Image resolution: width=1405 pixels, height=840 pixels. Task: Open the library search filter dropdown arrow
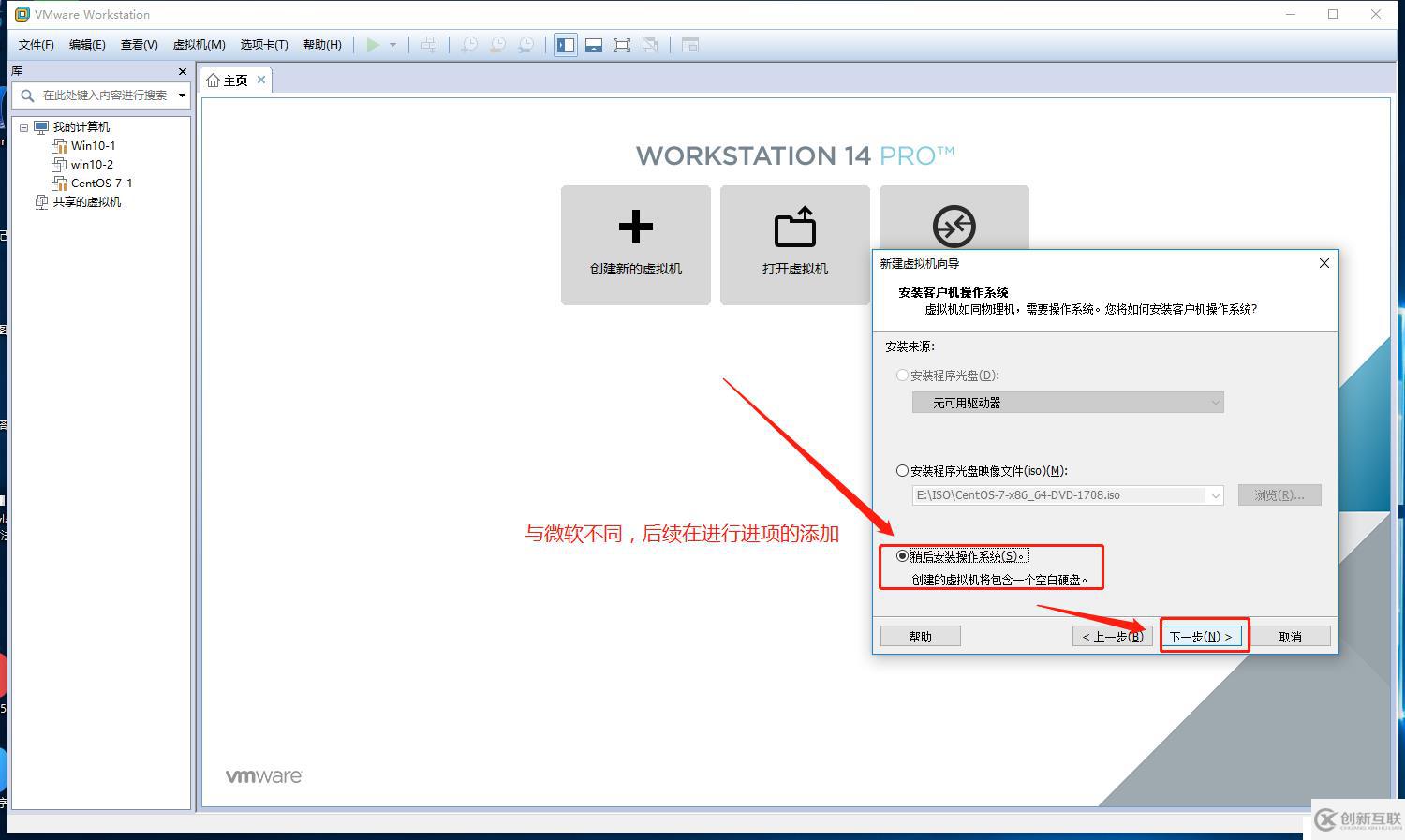(182, 95)
